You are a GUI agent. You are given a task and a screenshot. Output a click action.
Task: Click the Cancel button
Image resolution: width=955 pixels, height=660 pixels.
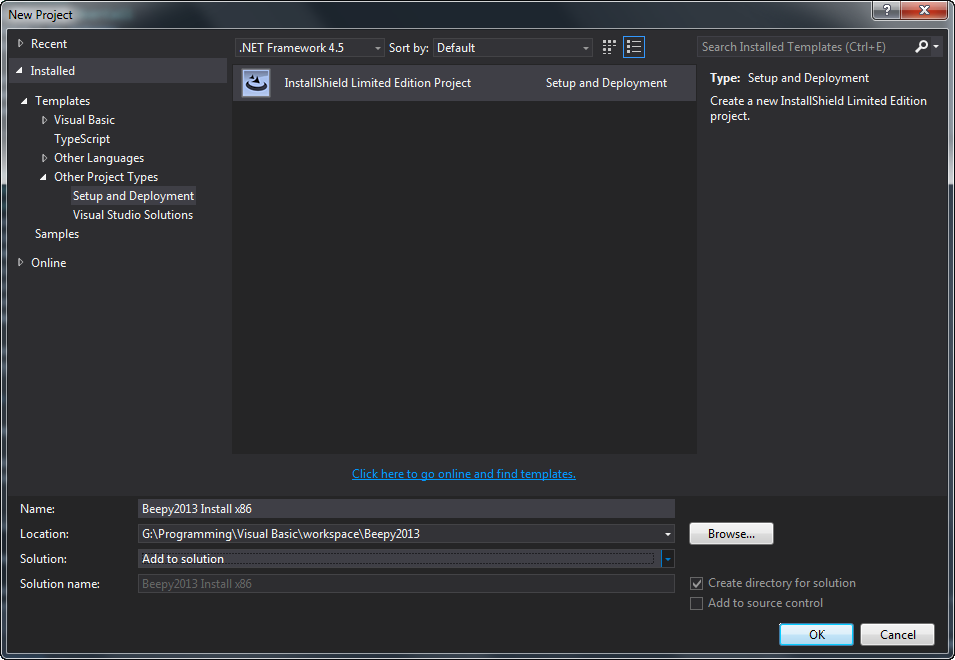point(897,634)
